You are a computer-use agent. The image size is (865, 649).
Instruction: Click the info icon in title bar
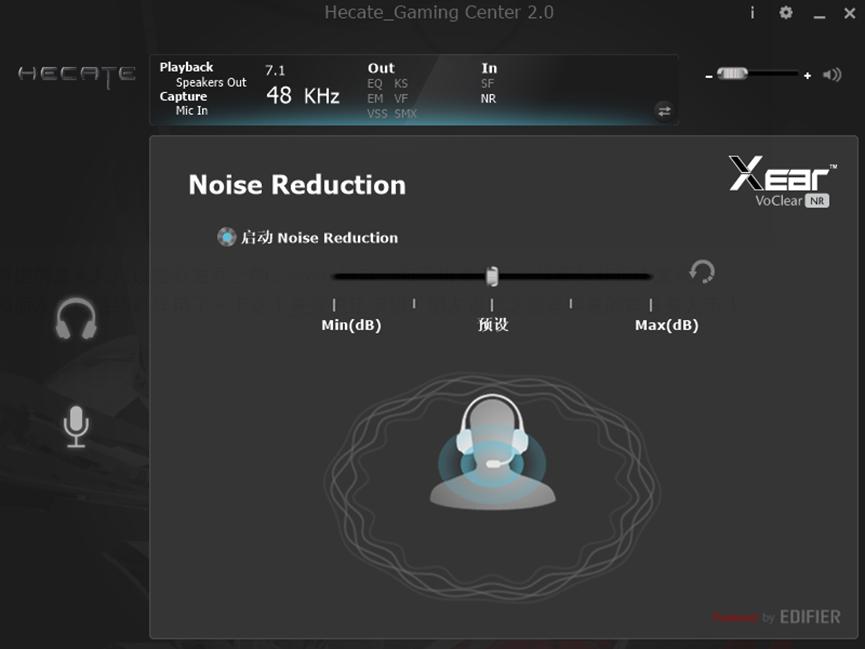coord(752,13)
